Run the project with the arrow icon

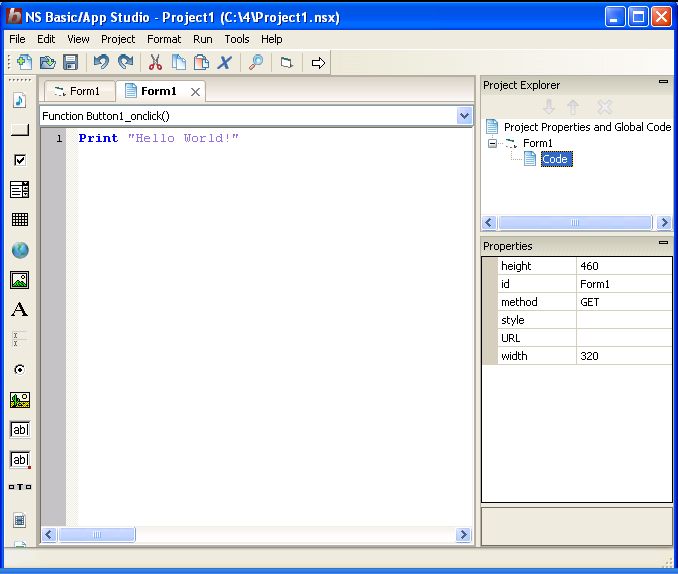click(x=318, y=63)
